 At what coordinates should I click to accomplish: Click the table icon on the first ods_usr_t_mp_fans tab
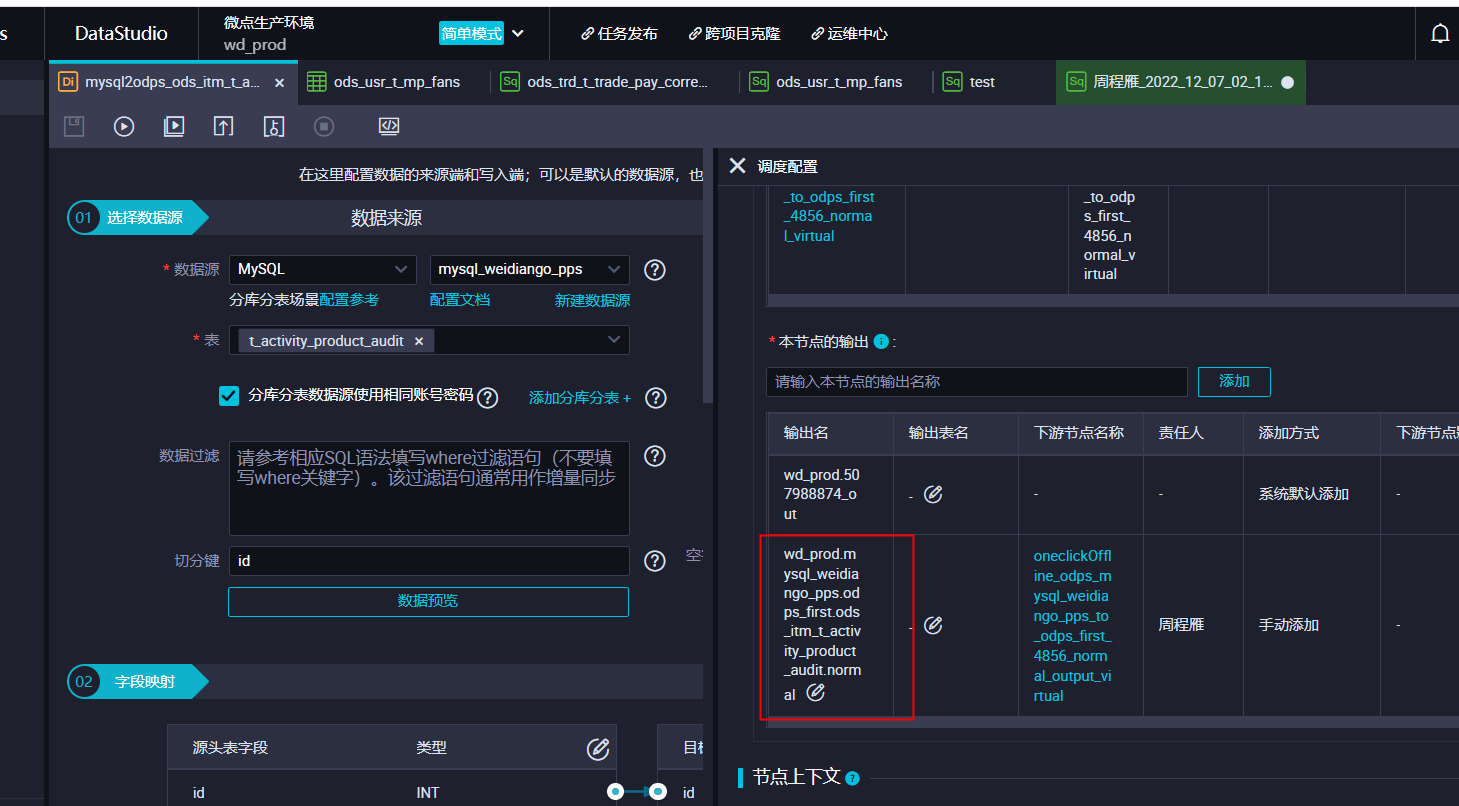(317, 82)
